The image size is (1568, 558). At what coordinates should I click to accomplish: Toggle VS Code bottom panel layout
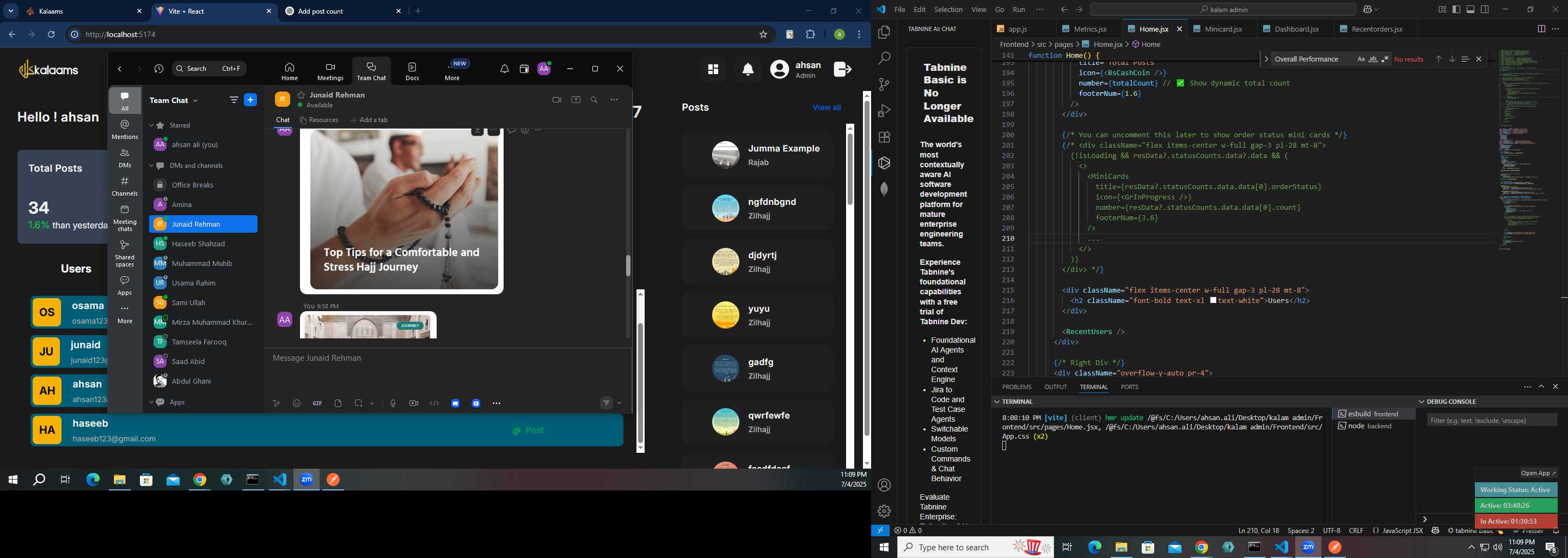1471,9
